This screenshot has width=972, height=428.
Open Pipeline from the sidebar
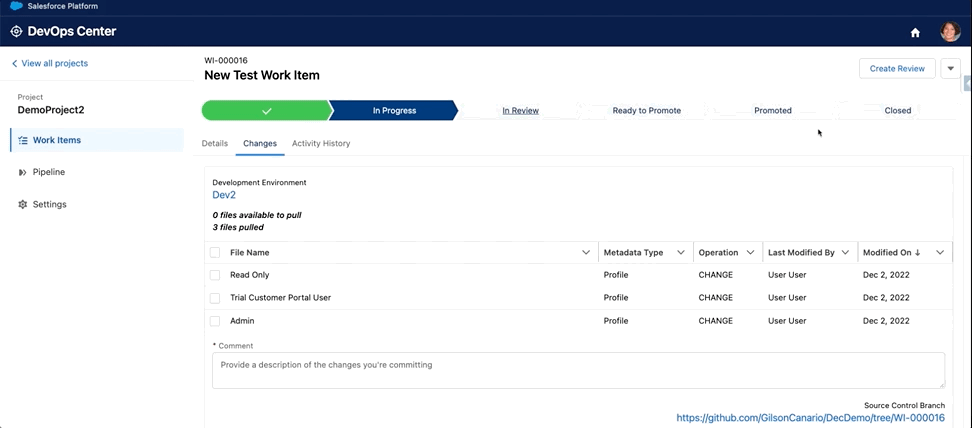coord(48,172)
